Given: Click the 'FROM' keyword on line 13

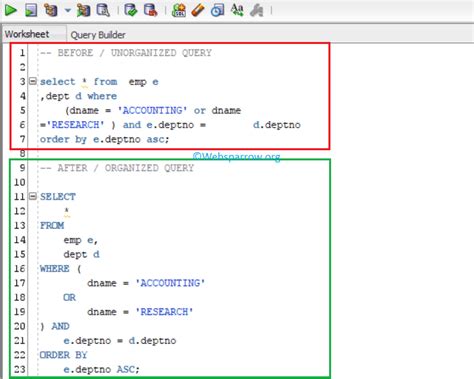Looking at the screenshot, I should 52,225.
